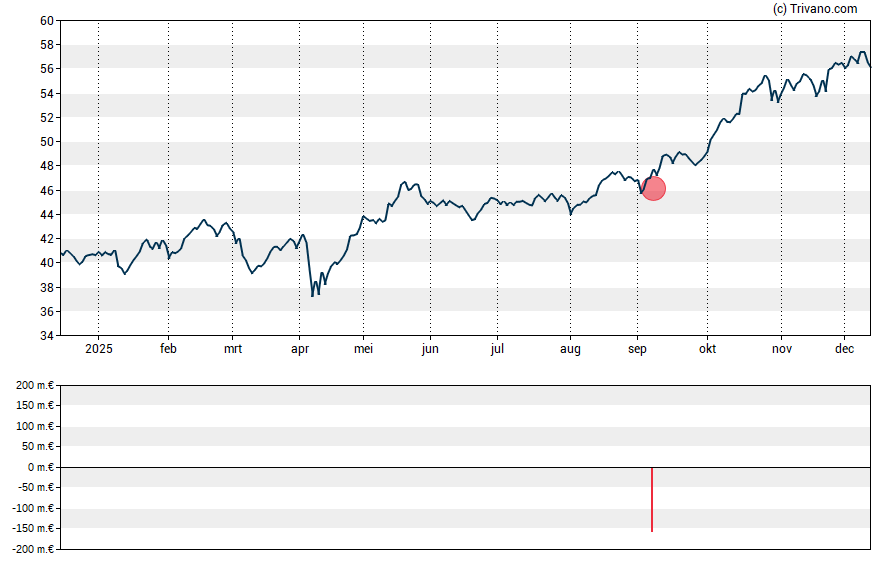Screen dimensions: 888x565
Task: Click the red negative bar in the lower chart
Action: pos(652,499)
